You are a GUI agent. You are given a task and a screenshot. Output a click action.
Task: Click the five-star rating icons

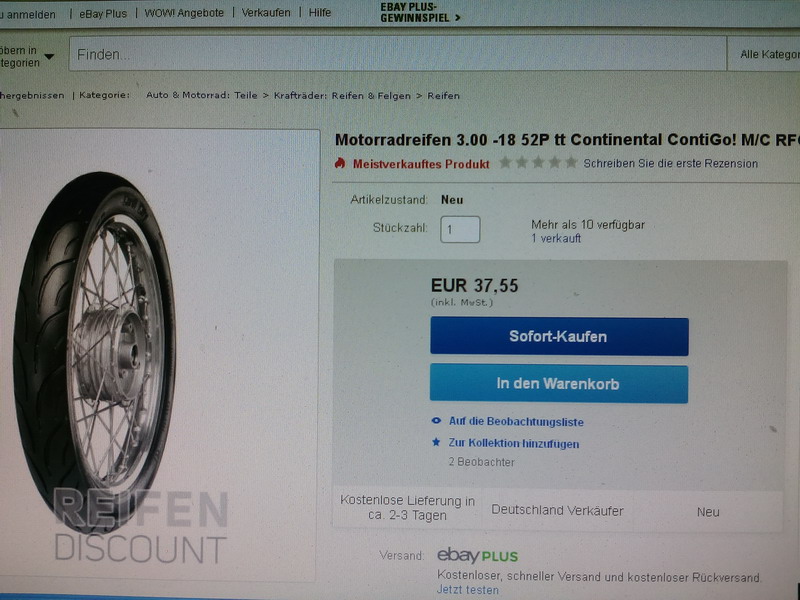(538, 163)
